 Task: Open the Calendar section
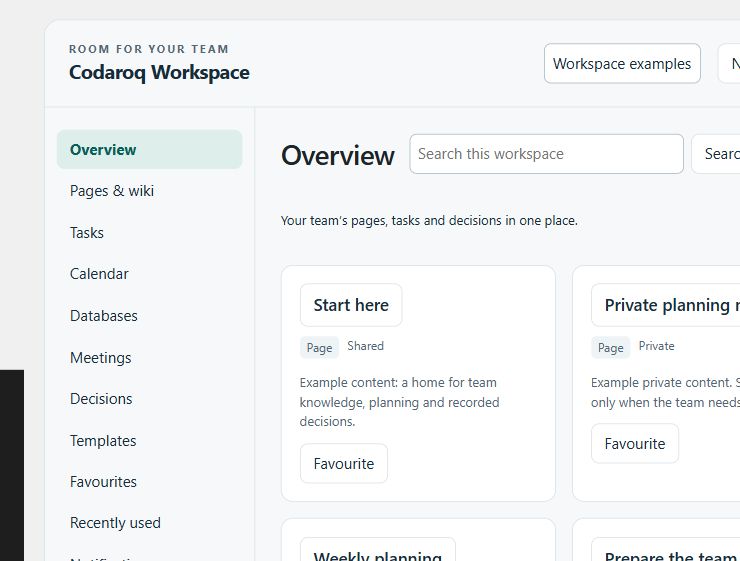(x=150, y=274)
